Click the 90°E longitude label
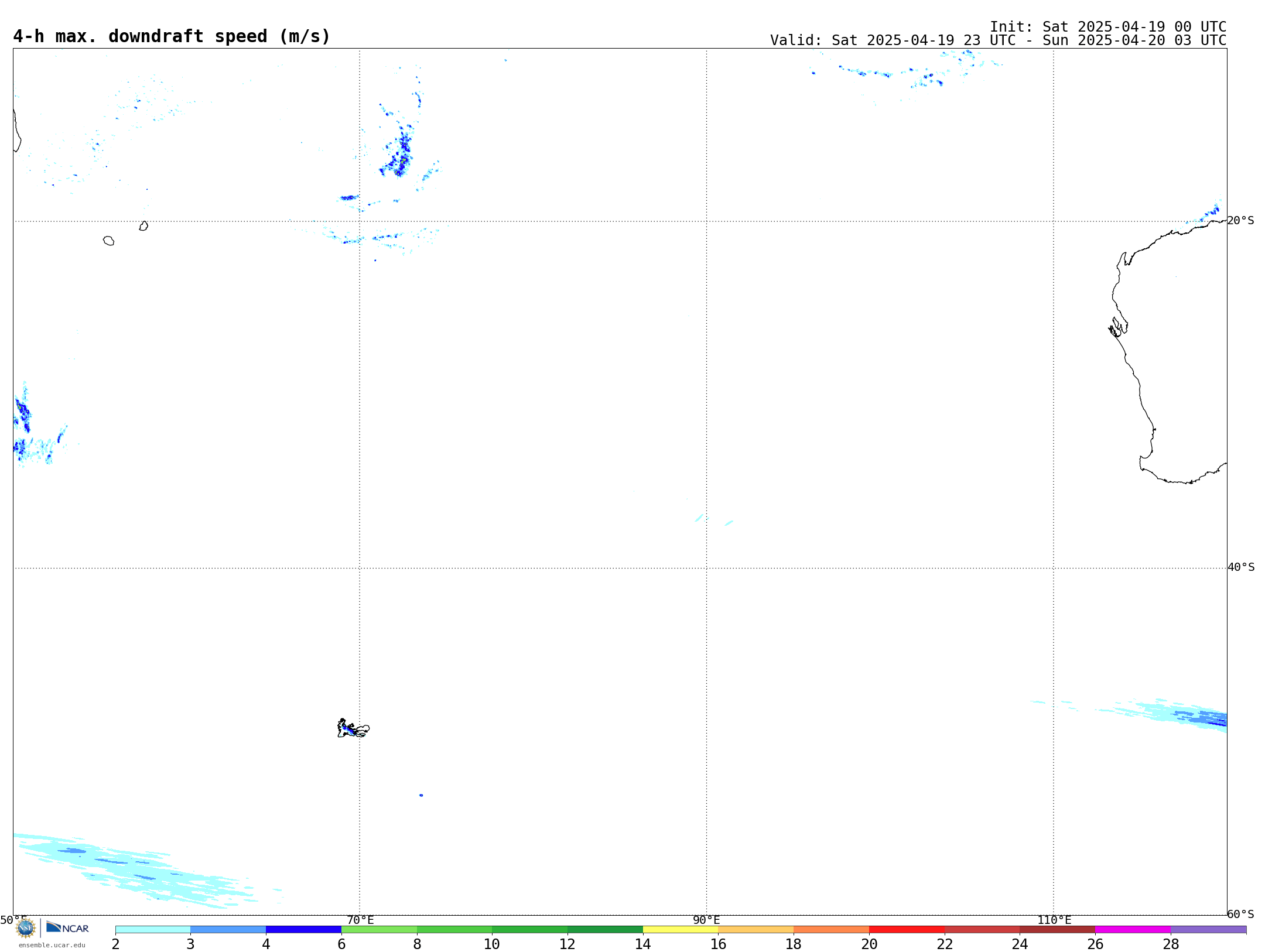Screen dimensions: 1265x952 (x=706, y=920)
